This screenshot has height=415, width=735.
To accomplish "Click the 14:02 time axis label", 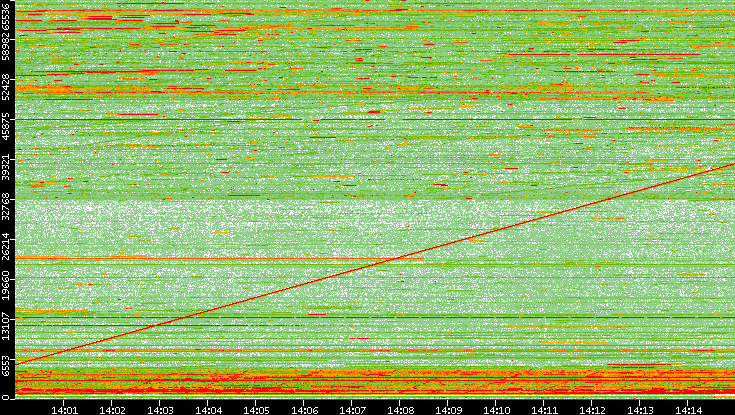I will (112, 410).
